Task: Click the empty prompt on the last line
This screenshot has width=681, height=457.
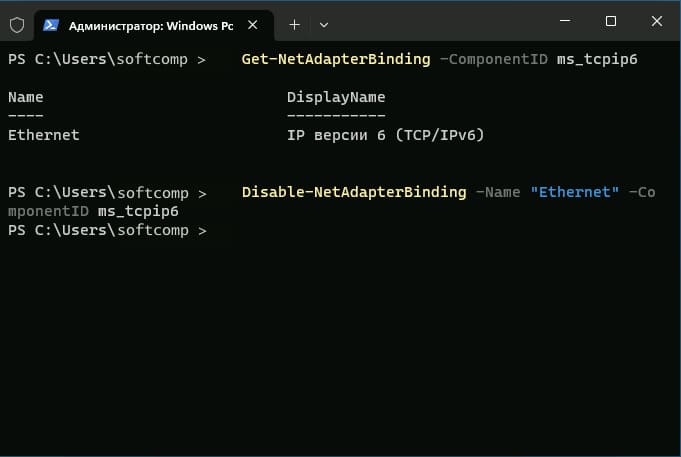Action: tap(107, 230)
